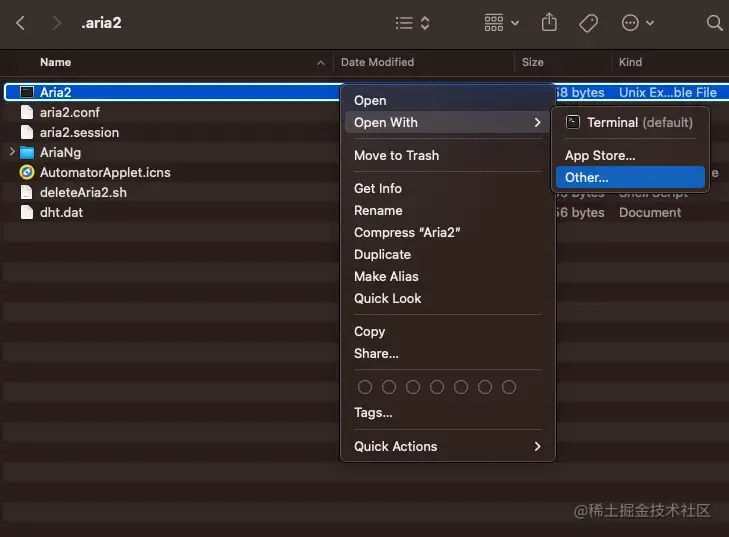The width and height of the screenshot is (729, 537).
Task: Sort by Date Modified column header
Action: 377,62
